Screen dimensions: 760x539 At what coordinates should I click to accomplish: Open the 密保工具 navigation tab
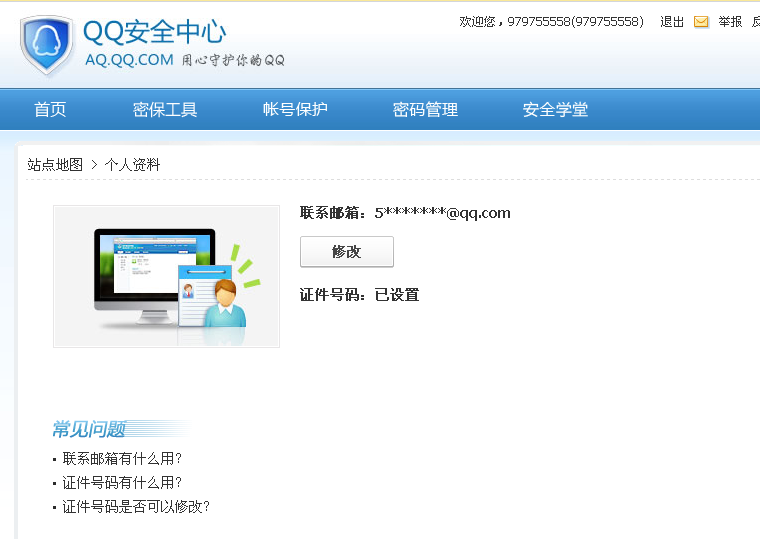coord(165,110)
